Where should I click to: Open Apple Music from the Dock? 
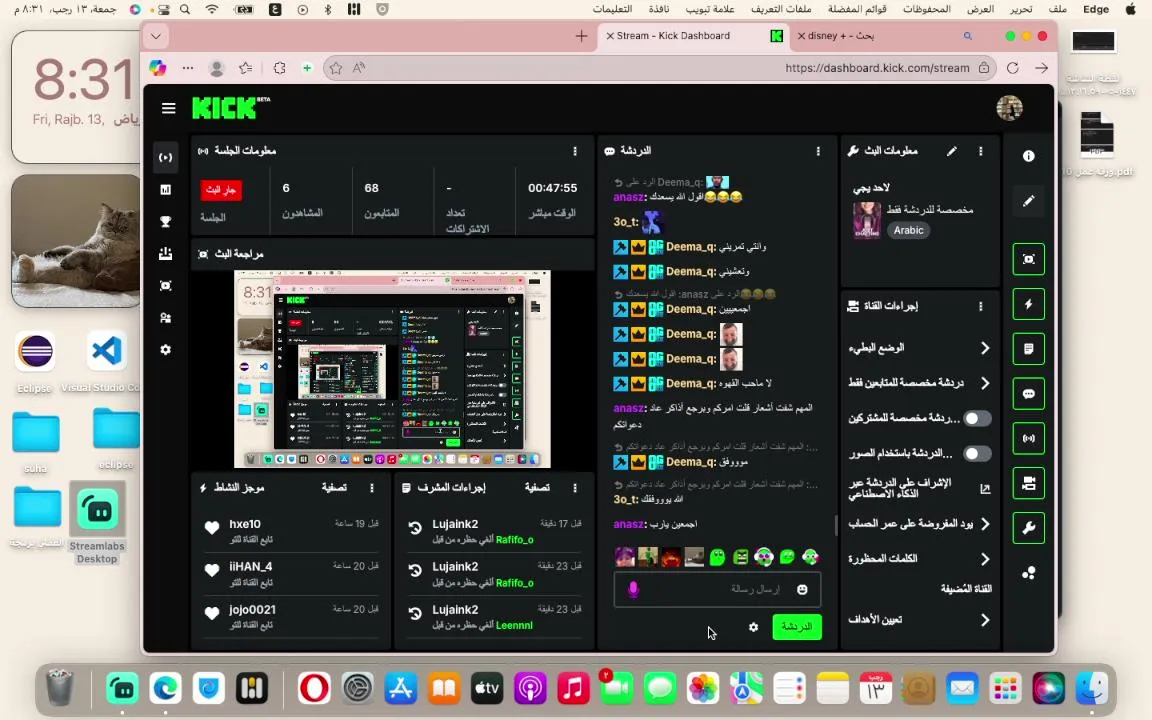pos(574,689)
